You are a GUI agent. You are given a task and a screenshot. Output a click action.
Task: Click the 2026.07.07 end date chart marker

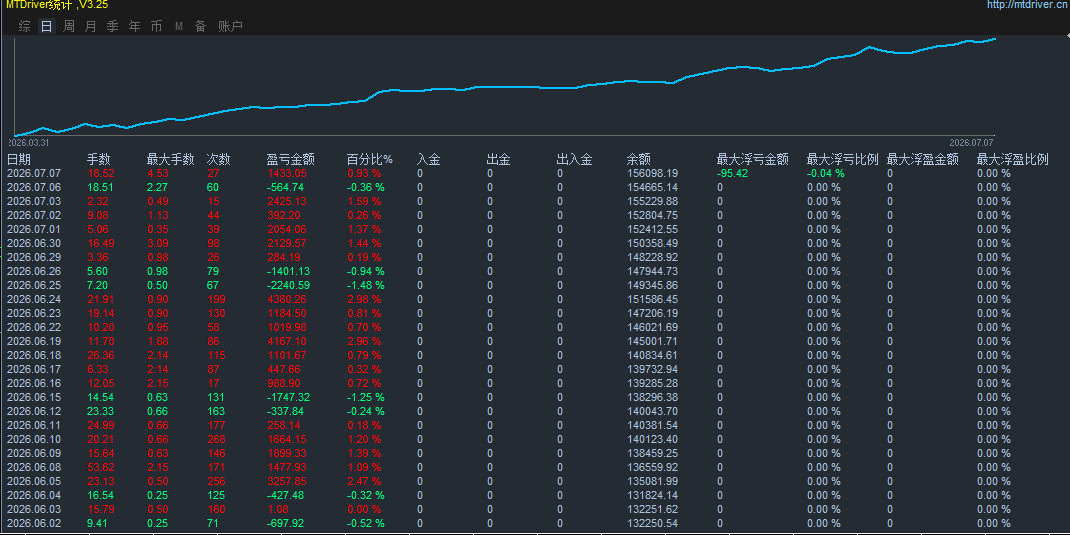coord(971,143)
